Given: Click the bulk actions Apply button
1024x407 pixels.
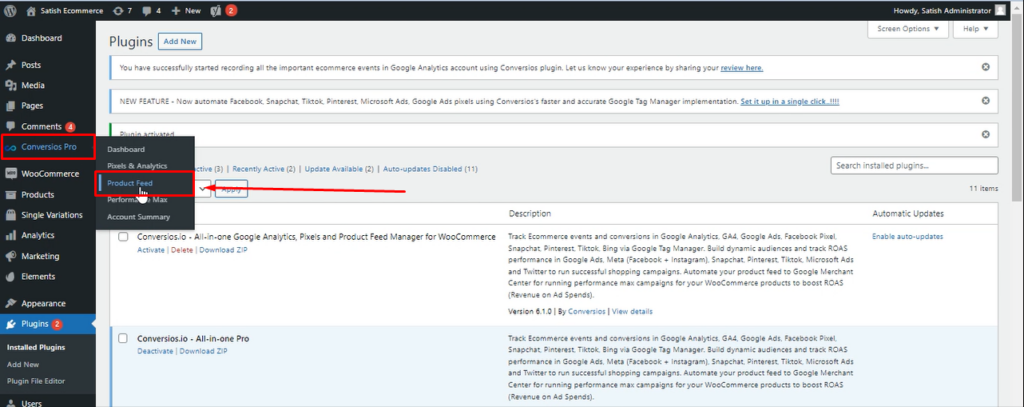Looking at the screenshot, I should coord(231,189).
